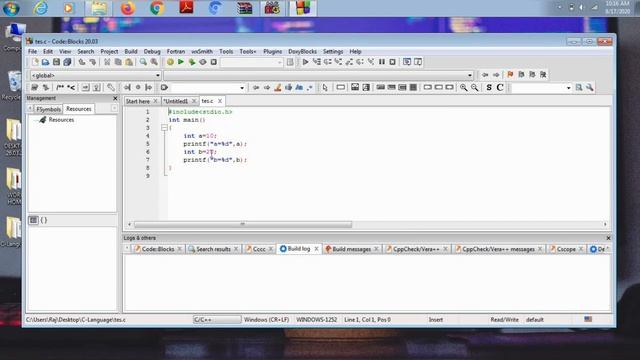
Task: Switch to the *Untitled1 editor tab
Action: pyautogui.click(x=176, y=101)
